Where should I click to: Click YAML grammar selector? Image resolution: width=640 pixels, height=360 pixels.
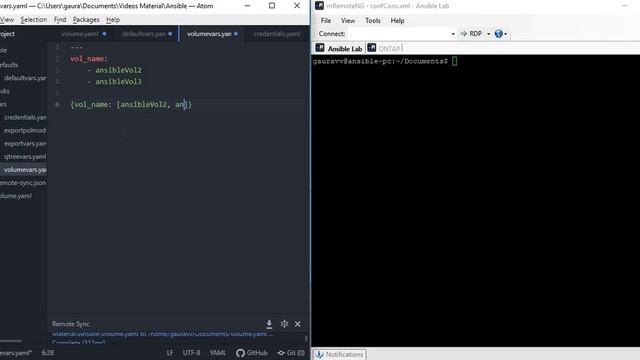click(218, 353)
